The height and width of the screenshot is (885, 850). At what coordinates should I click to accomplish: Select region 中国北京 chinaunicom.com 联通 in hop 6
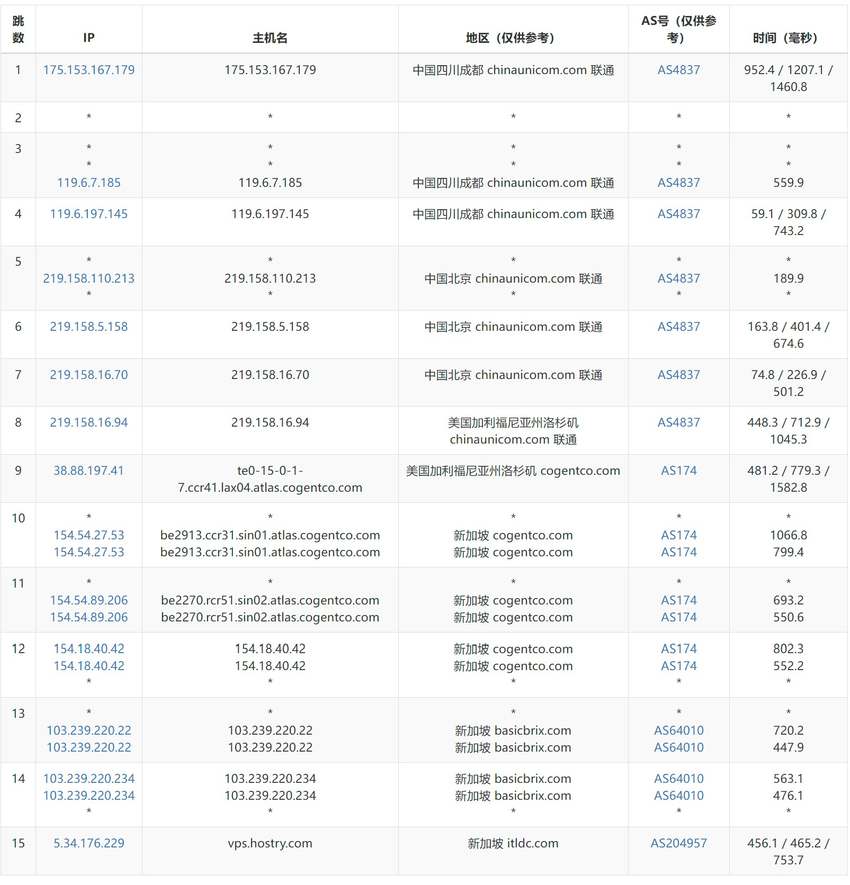(512, 327)
